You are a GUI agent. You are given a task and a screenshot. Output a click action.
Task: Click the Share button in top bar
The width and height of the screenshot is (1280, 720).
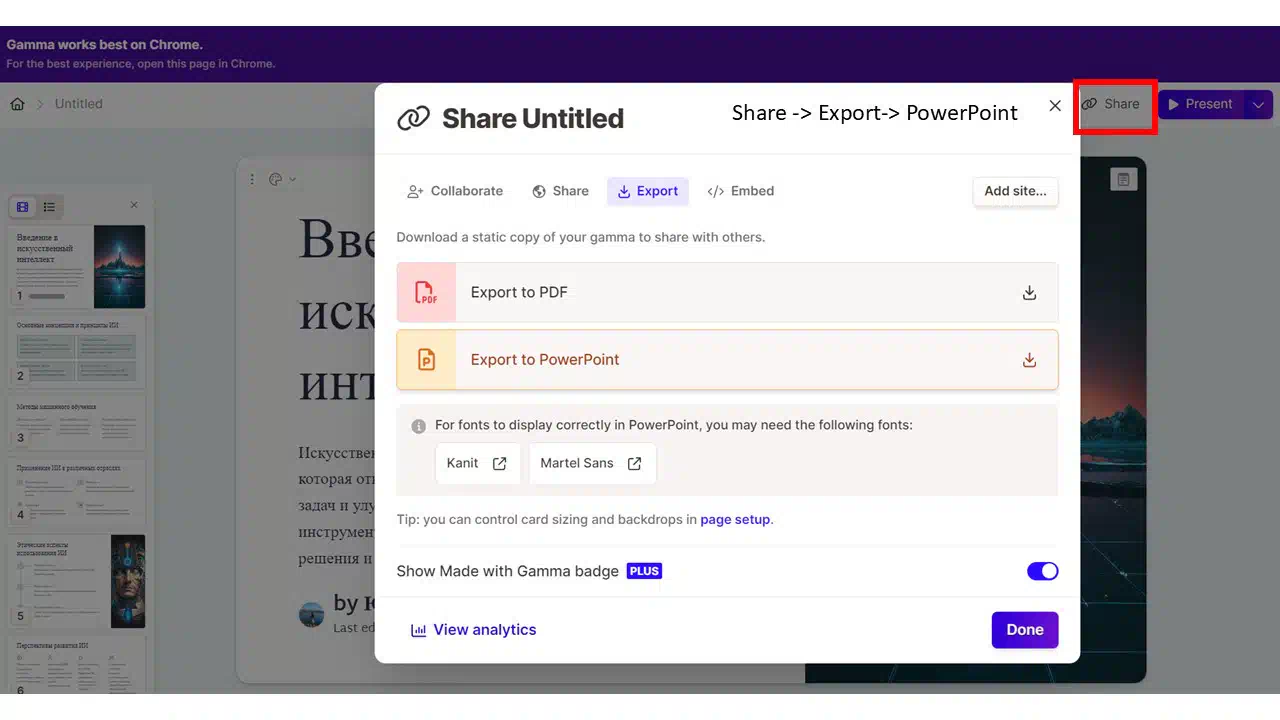tap(1111, 104)
